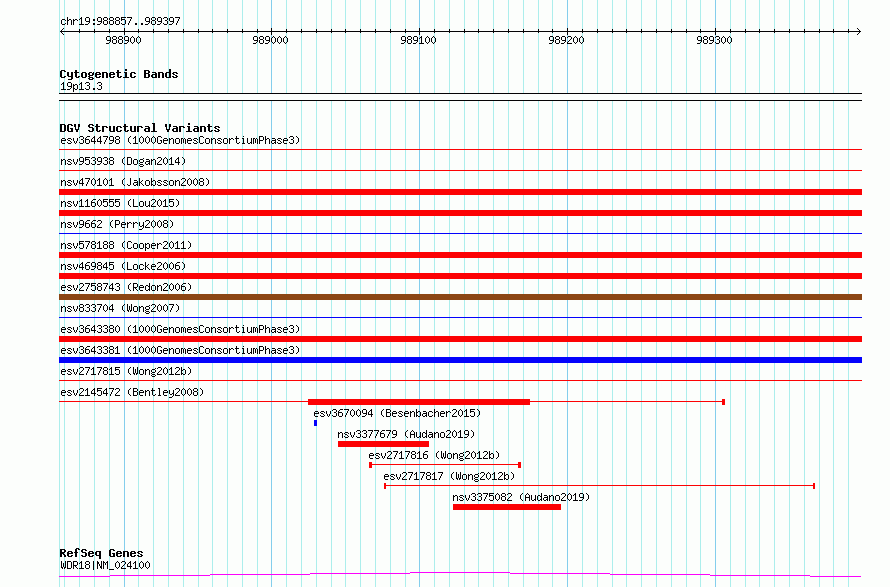890x587 pixels.
Task: Click esv2758743 (Redon2006) variant label
Action: 126,287
